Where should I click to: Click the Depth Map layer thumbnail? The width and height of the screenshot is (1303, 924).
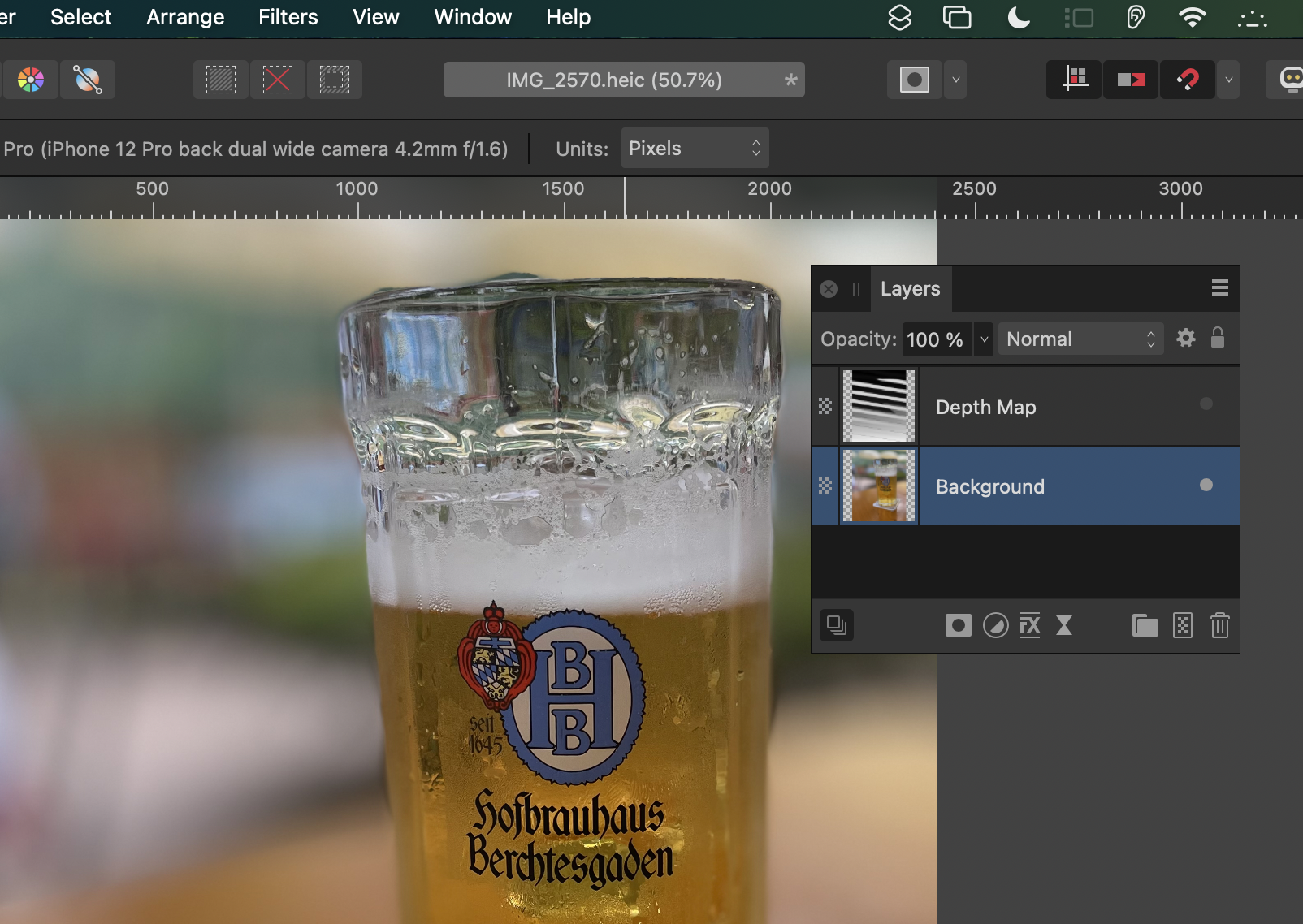click(879, 406)
